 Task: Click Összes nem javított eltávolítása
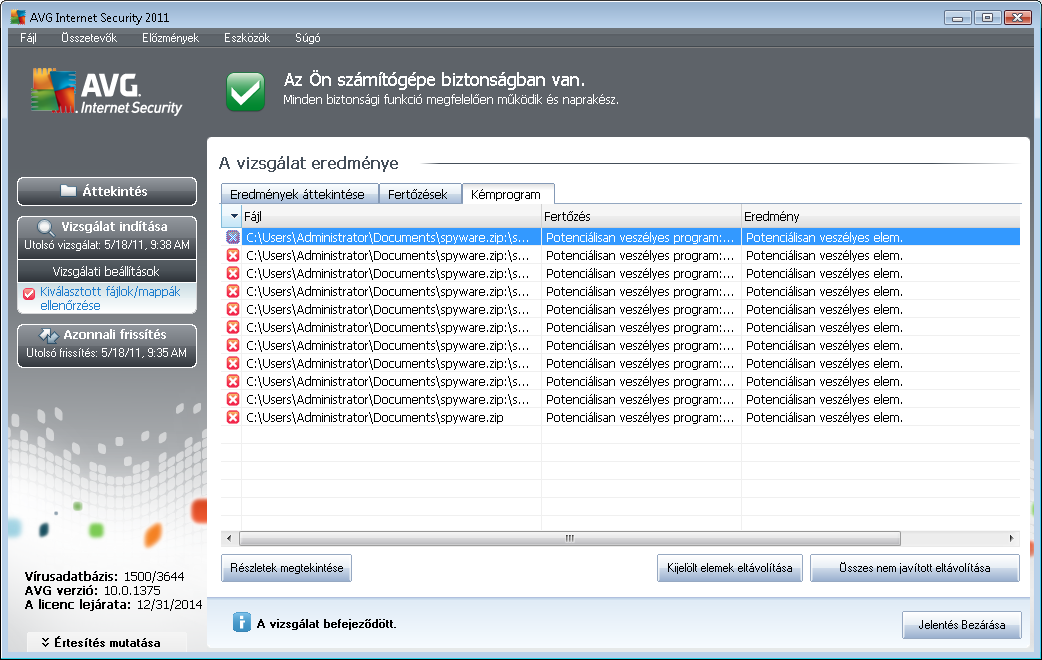click(x=914, y=568)
